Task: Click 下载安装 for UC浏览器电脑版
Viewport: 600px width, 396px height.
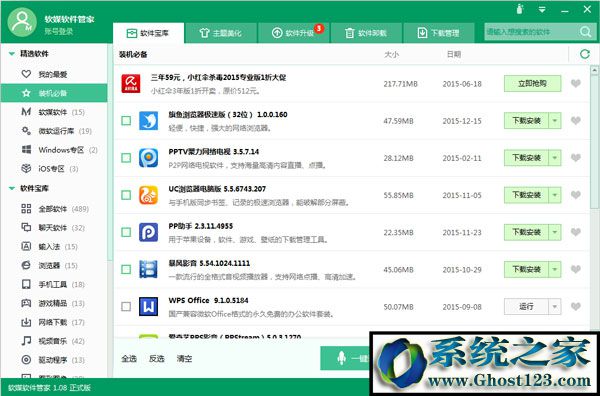Action: (526, 195)
